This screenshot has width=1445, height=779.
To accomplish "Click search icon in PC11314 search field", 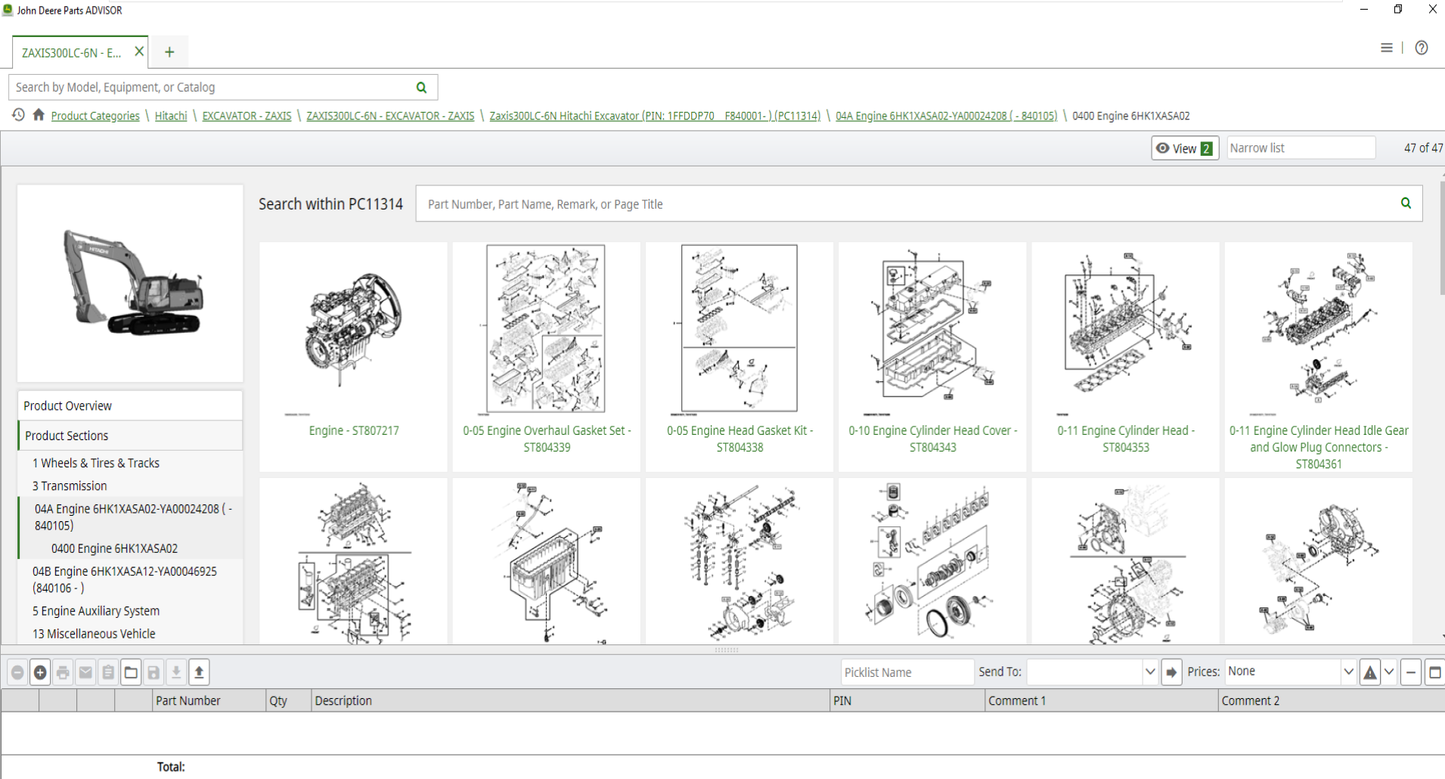I will tap(1406, 203).
